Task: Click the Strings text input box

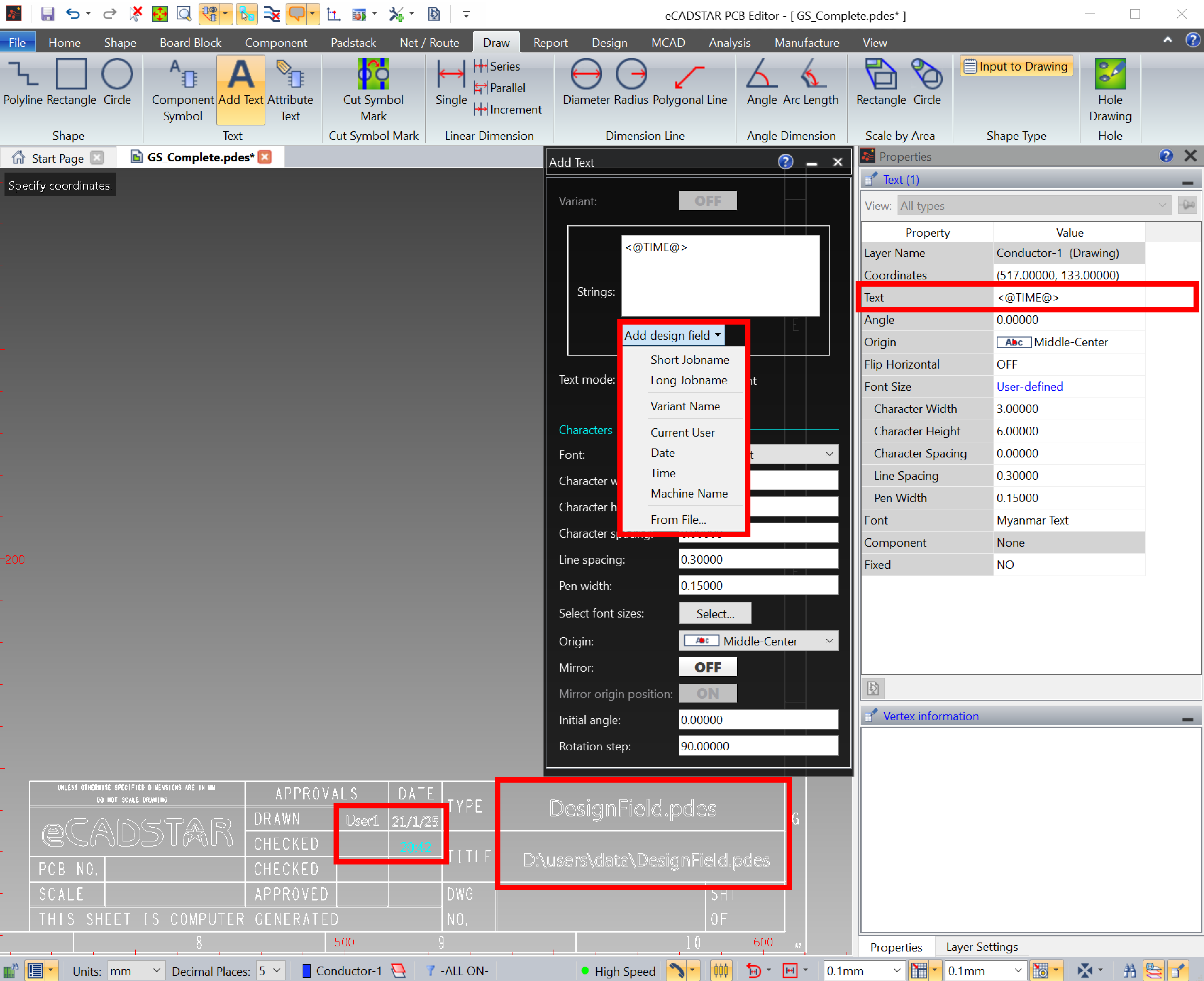Action: (720, 275)
